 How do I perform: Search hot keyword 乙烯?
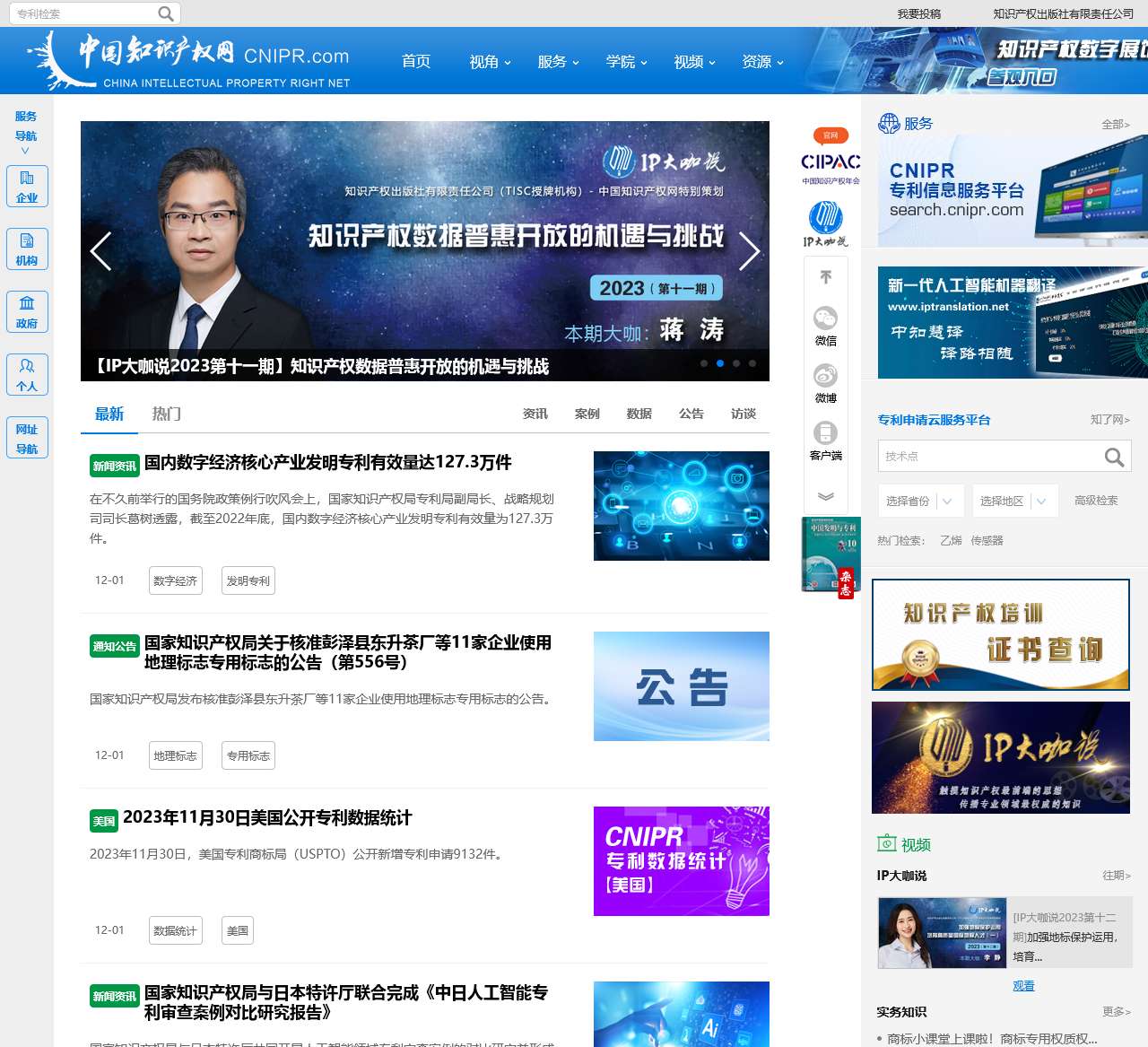click(x=951, y=540)
